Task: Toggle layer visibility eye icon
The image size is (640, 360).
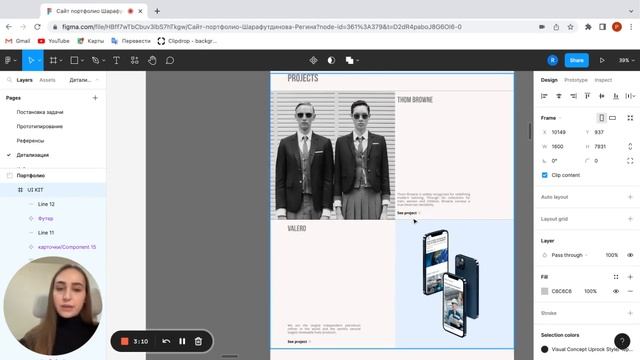Action: [x=630, y=255]
